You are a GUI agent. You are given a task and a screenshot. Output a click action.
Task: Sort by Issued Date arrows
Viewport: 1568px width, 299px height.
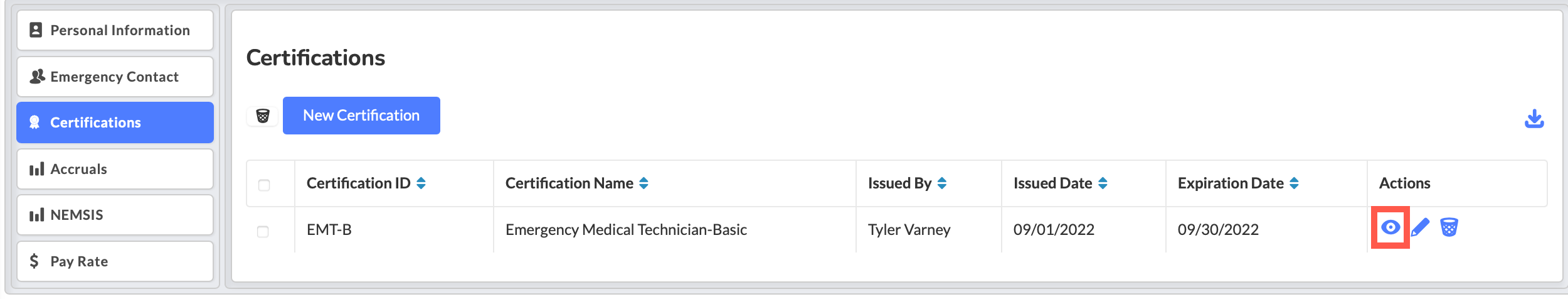pyautogui.click(x=1103, y=183)
